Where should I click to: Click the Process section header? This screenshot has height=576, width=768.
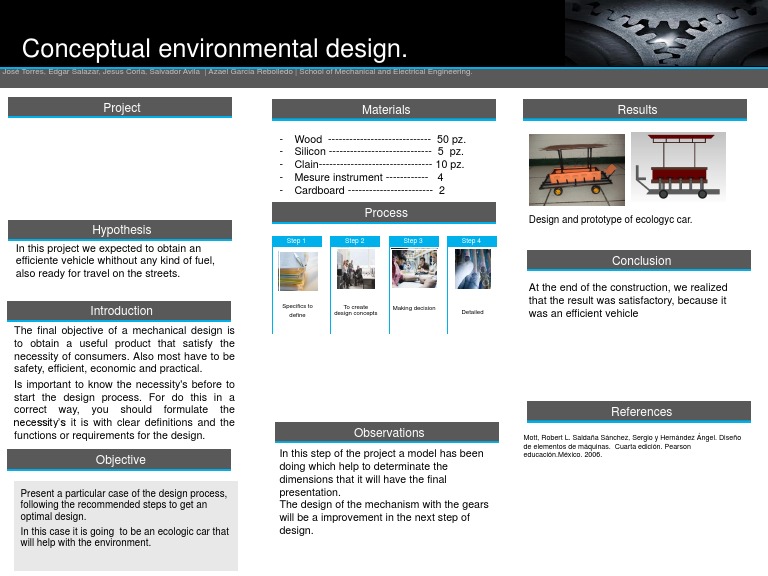384,213
